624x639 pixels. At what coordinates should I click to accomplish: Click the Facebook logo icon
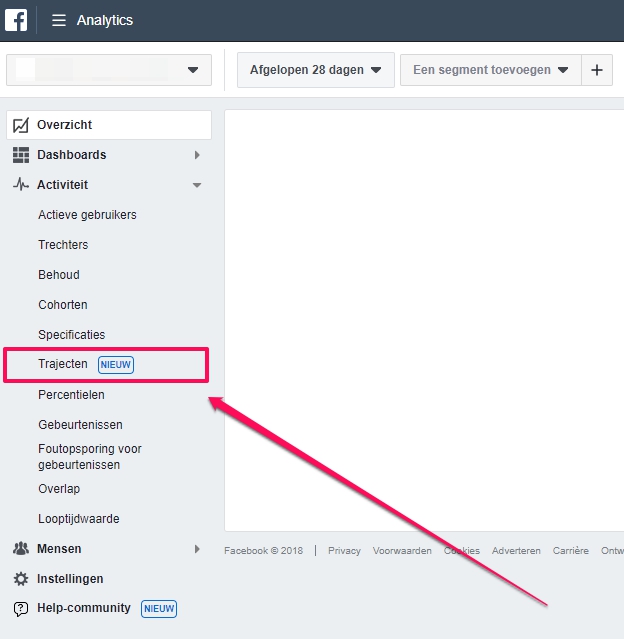coord(16,20)
